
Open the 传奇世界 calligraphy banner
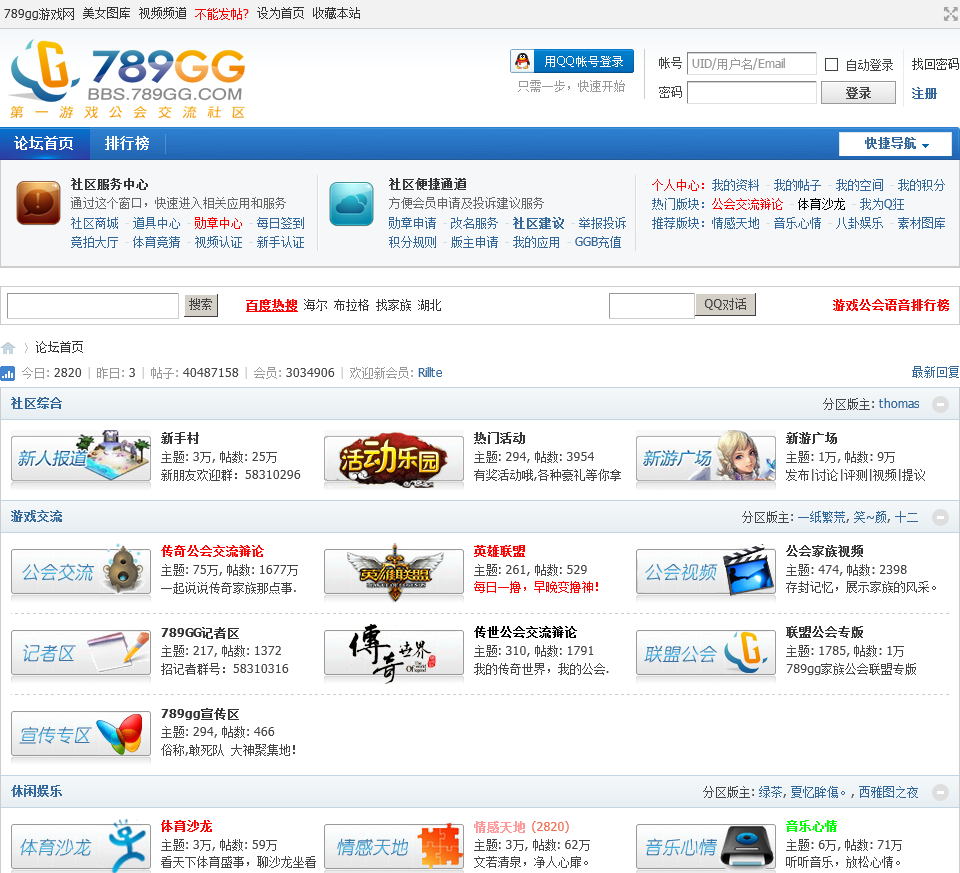(x=394, y=653)
